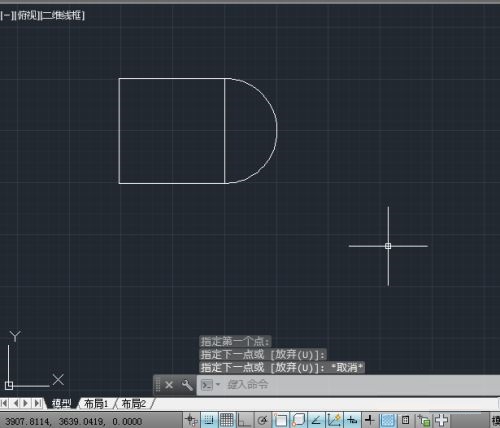Viewport: 500px width, 428px height.
Task: Toggle Object Snap in status bar
Action: (x=280, y=420)
